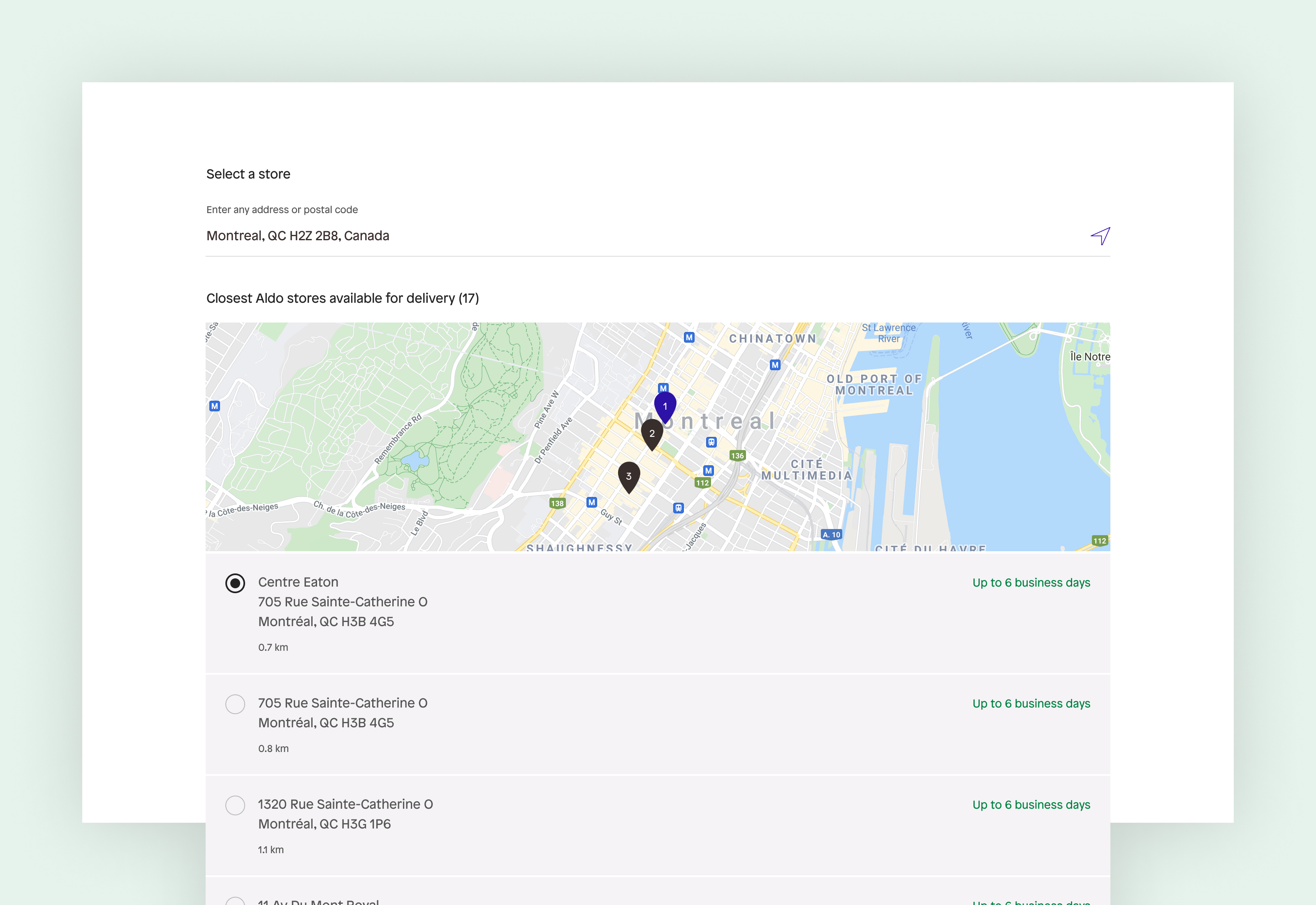Click the CITÉ MULTIMEDIA map label
Screen dimensions: 1316x905
pyautogui.click(x=806, y=469)
